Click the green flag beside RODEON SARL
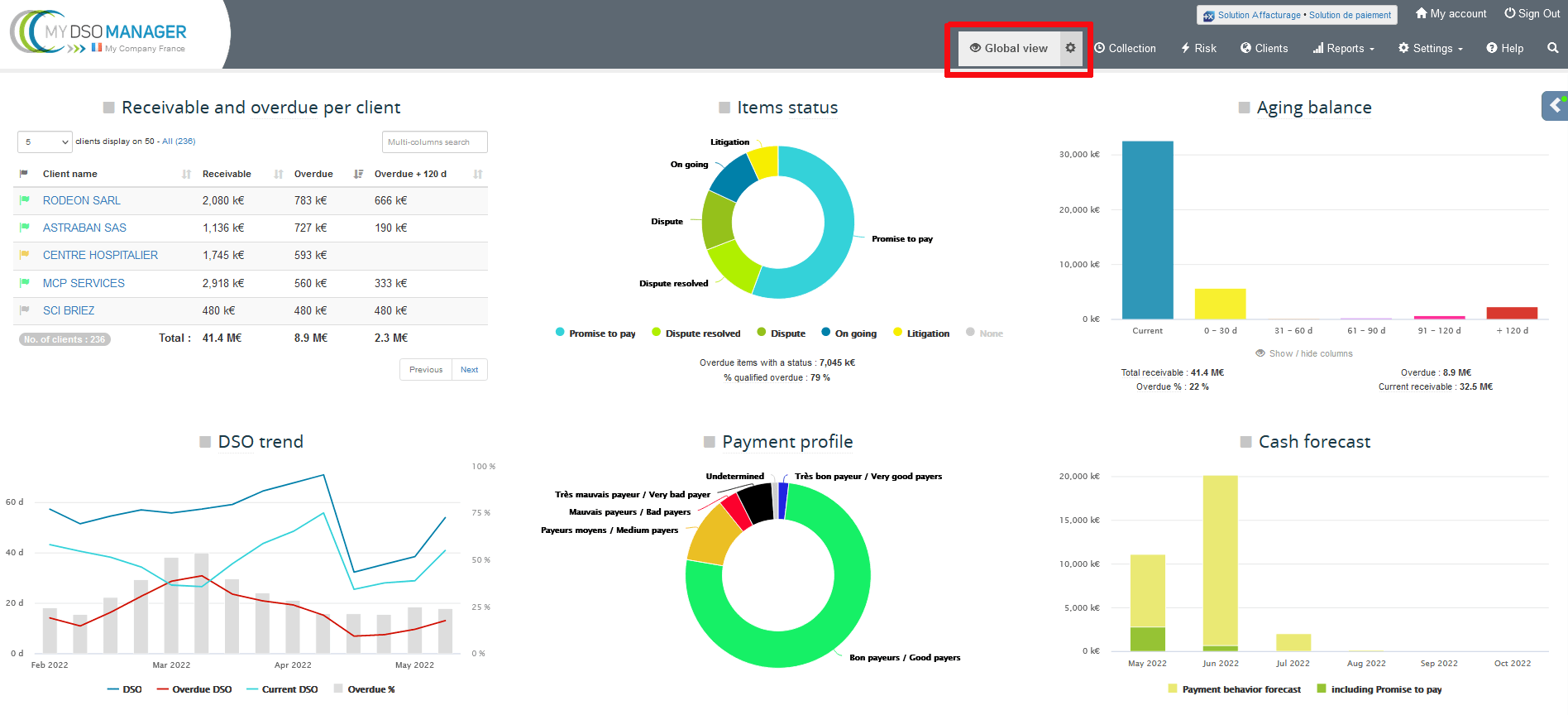 (25, 200)
